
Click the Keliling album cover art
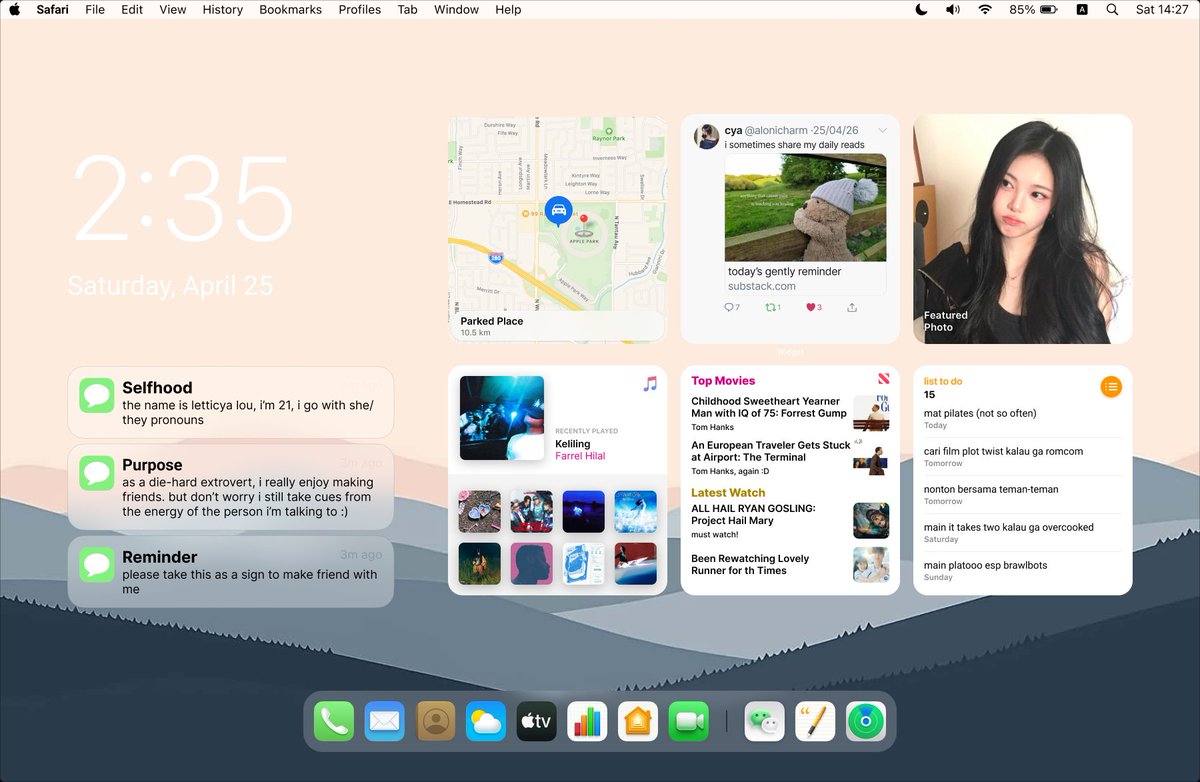point(502,418)
